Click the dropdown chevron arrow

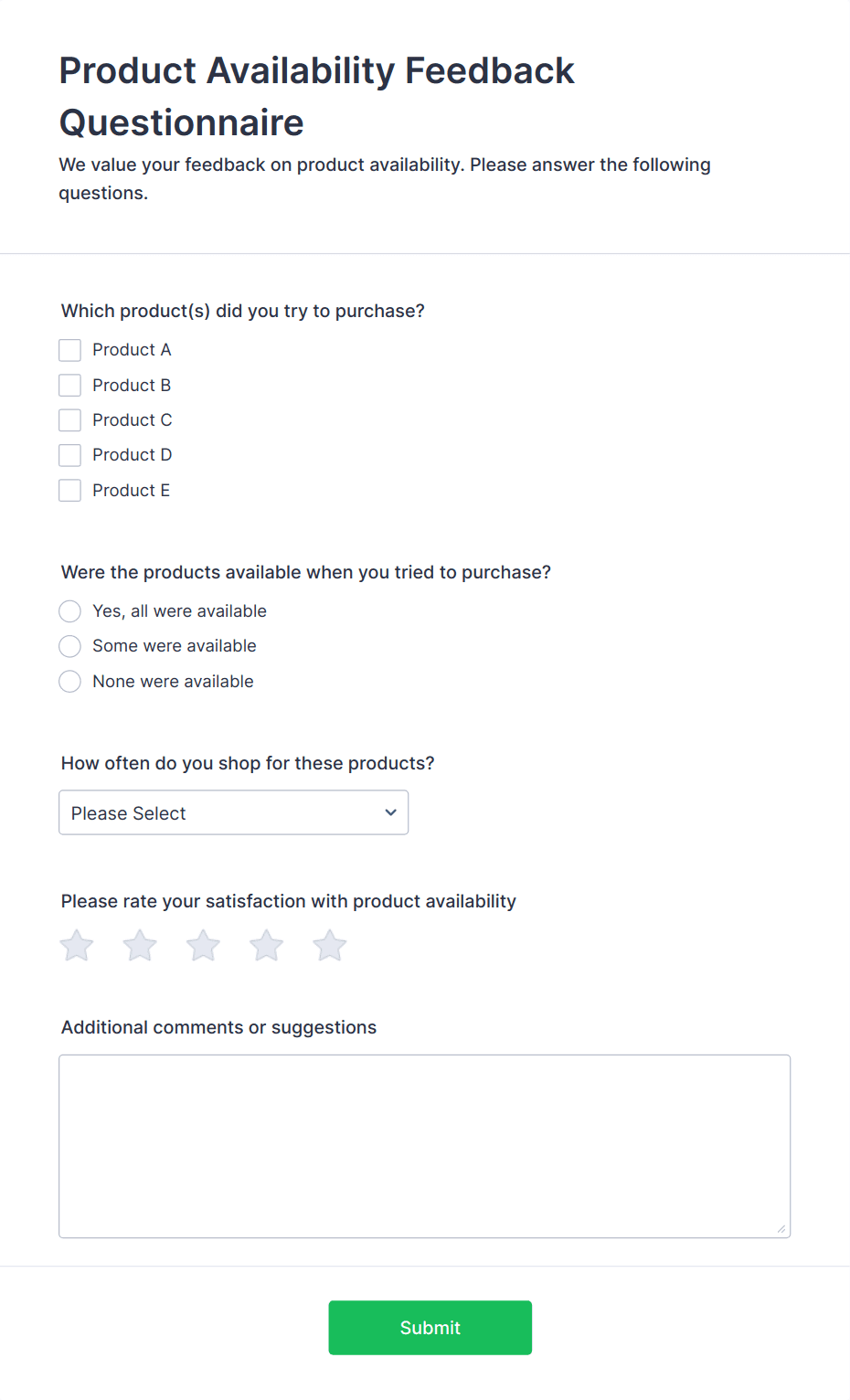pyautogui.click(x=390, y=812)
